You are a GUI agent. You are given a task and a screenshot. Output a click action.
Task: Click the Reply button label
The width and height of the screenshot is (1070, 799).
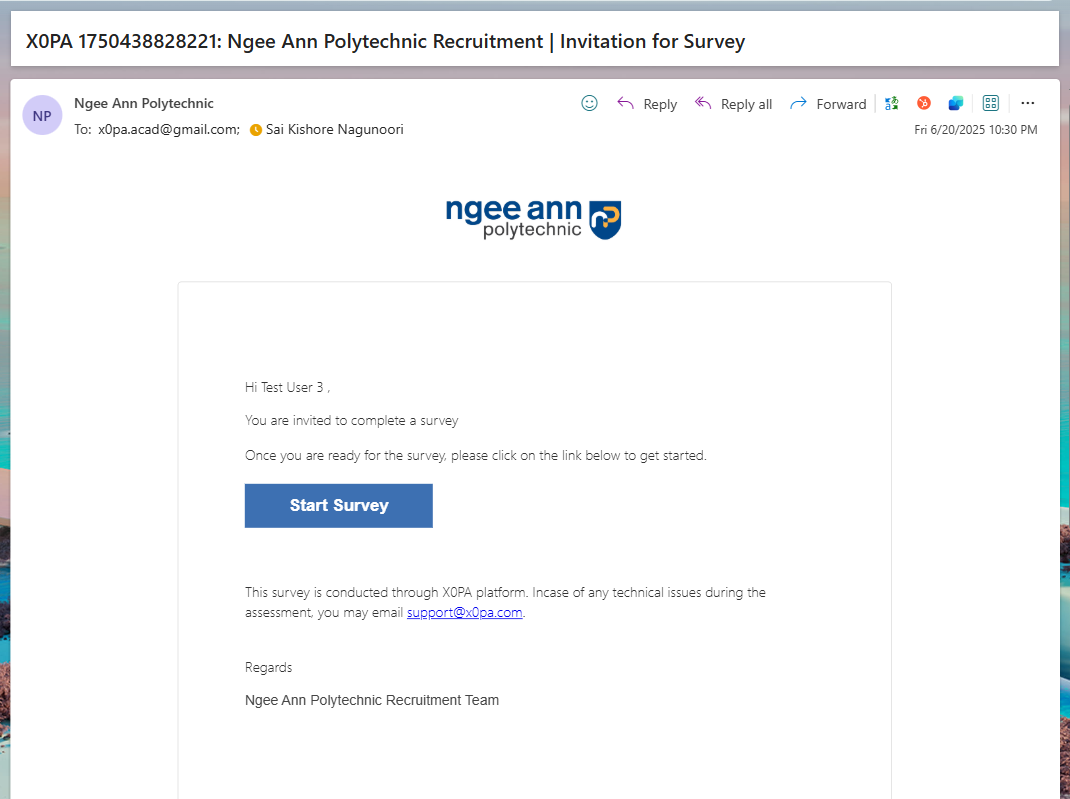[x=660, y=104]
